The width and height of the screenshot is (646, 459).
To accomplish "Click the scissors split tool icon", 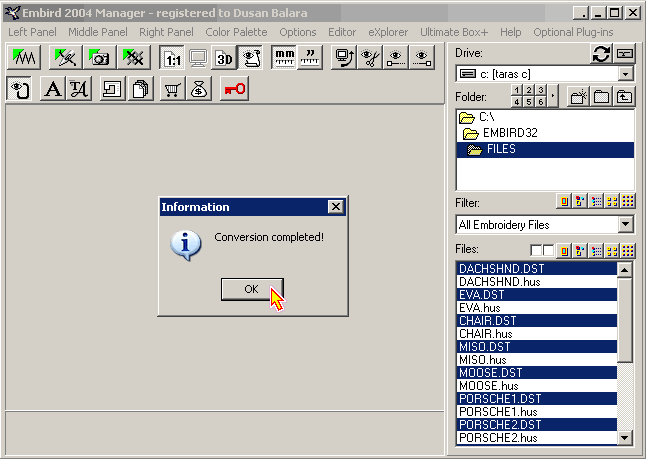I will 371,58.
